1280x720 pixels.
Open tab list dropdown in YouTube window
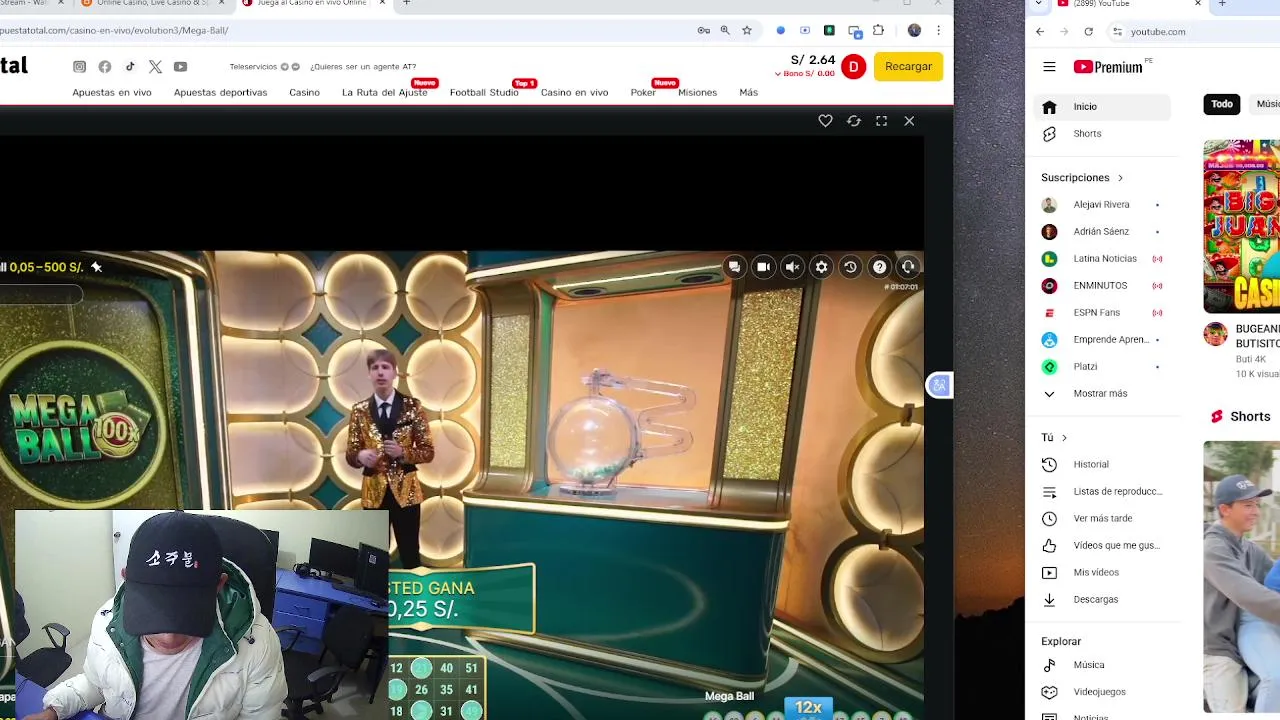pyautogui.click(x=1038, y=4)
